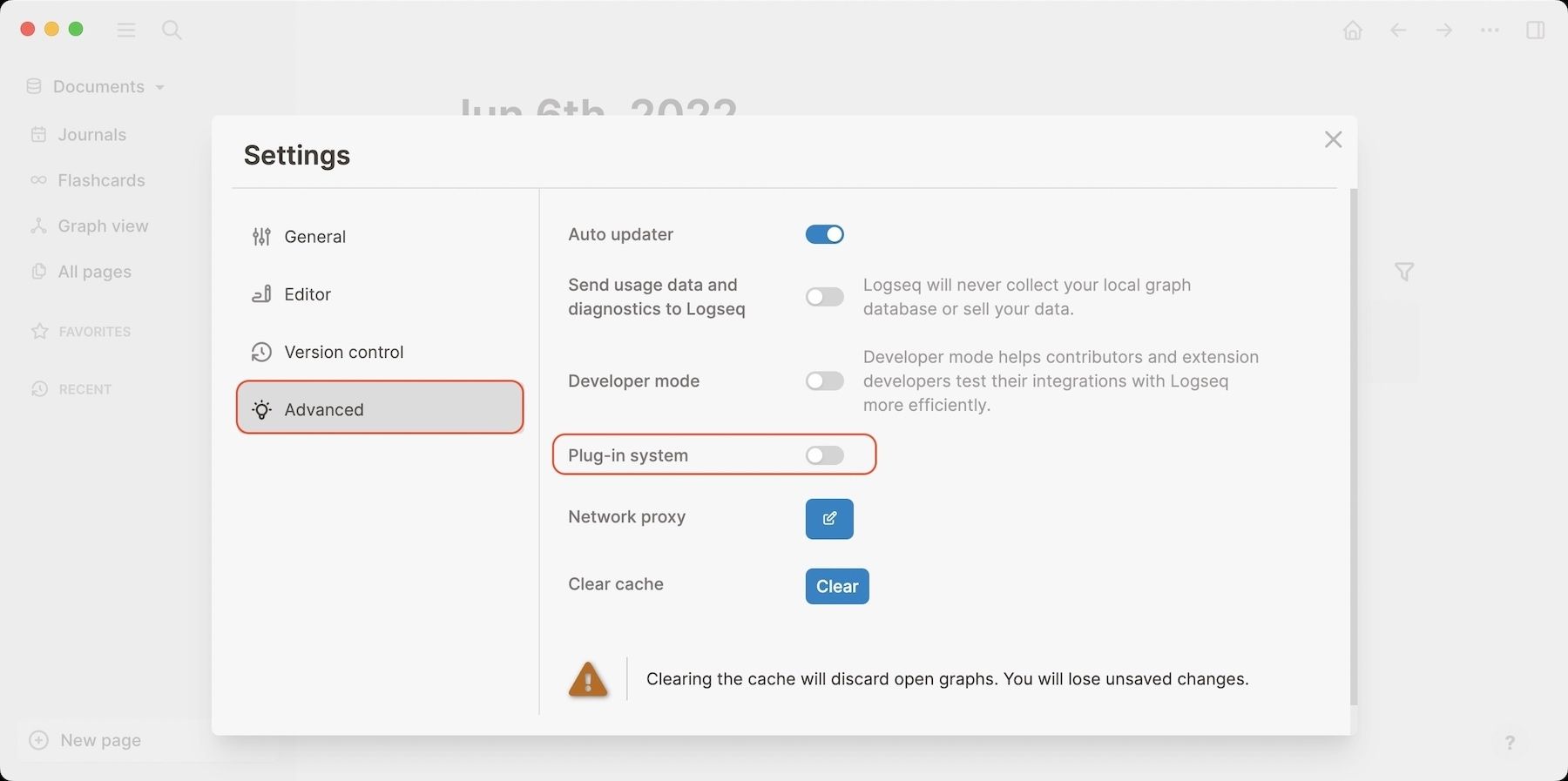Open the search magnifier icon

click(172, 30)
